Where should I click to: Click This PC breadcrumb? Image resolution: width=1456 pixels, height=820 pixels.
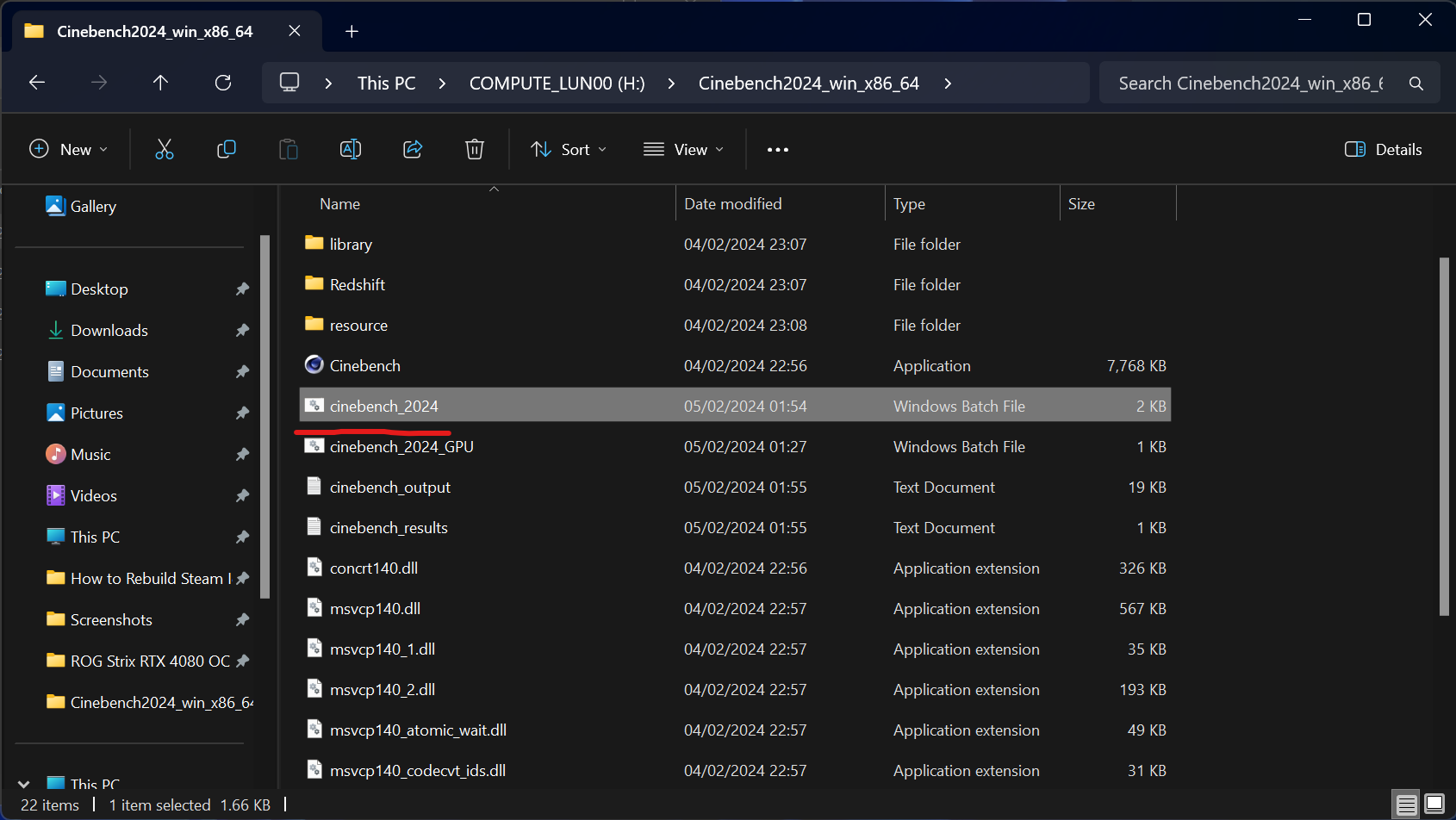(x=386, y=84)
